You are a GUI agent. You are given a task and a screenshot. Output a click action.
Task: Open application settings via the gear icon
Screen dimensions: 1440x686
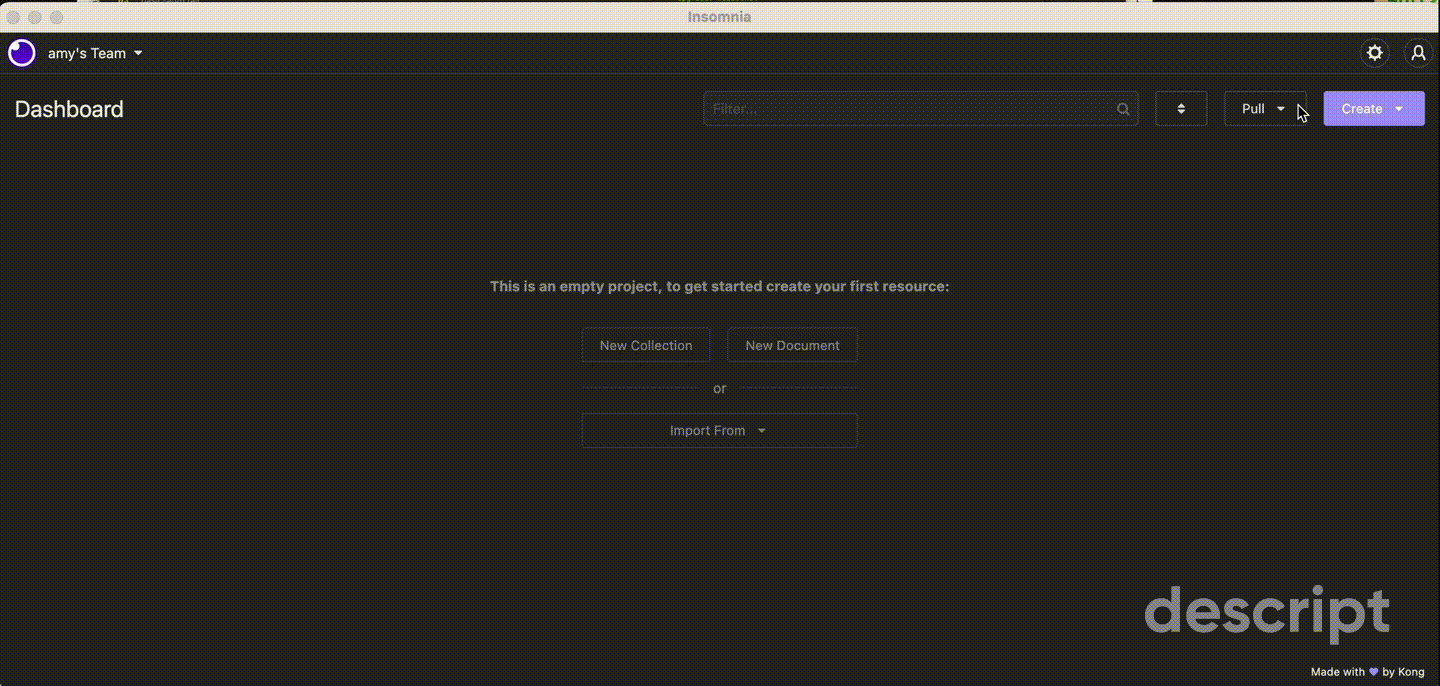(x=1374, y=52)
